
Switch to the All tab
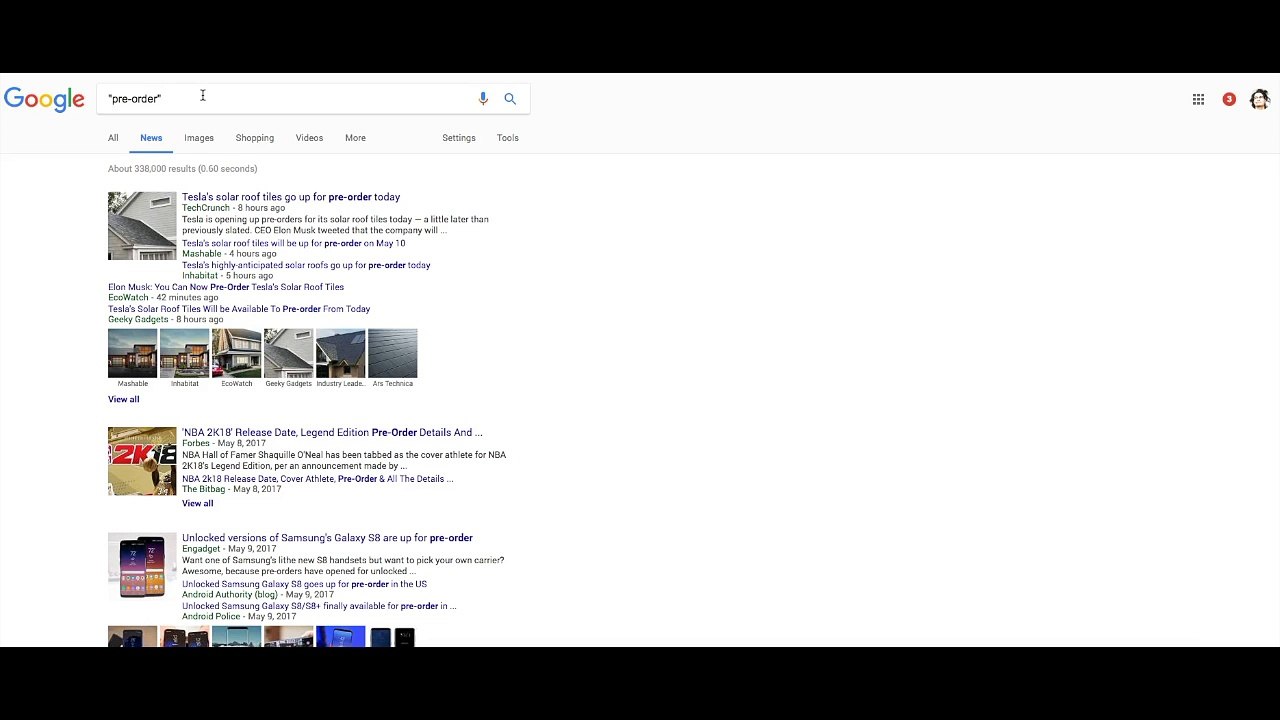(x=113, y=138)
